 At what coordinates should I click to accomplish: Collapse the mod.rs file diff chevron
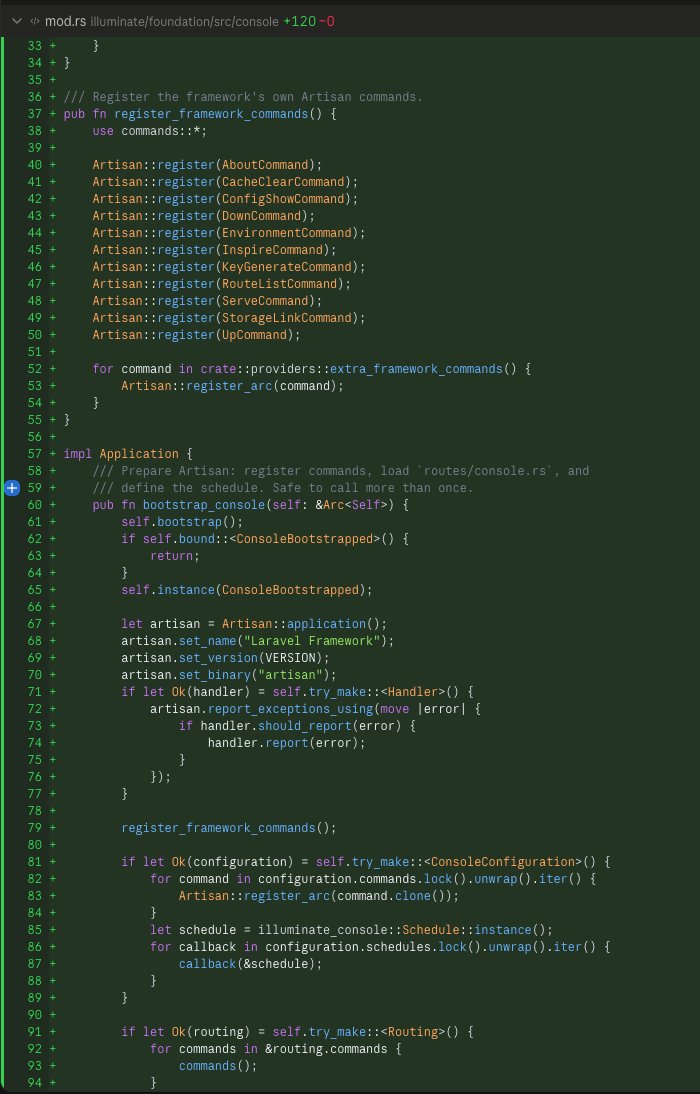coord(17,22)
